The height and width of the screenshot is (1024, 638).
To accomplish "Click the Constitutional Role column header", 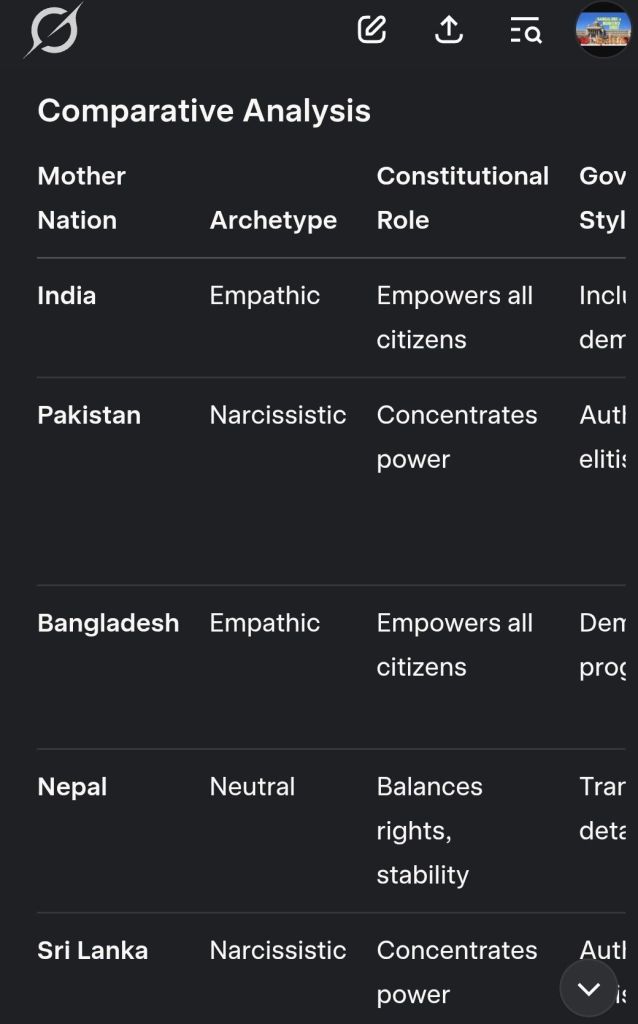I will (x=462, y=198).
